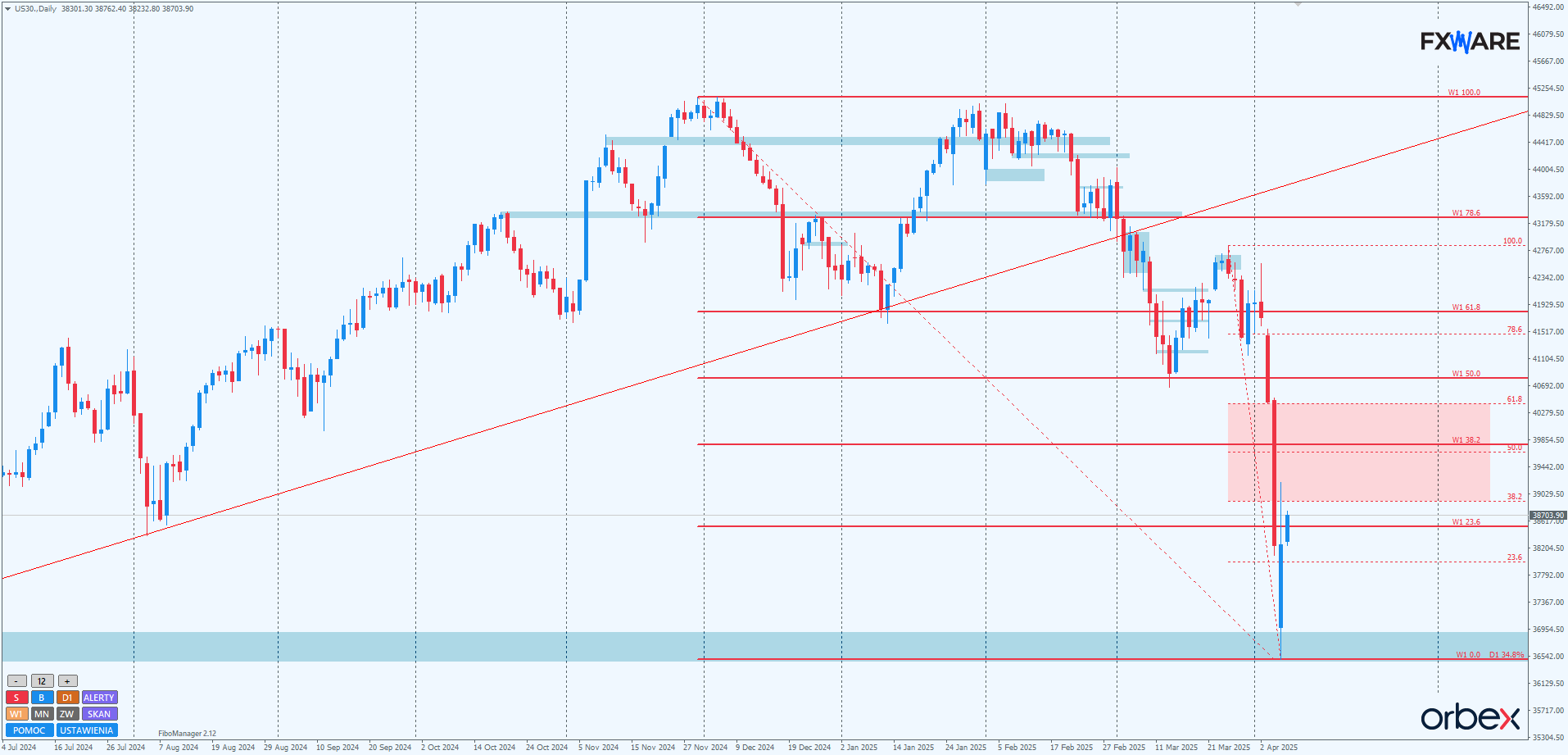Expand the US30 Daily chart dropdown arrow
Image resolution: width=1568 pixels, height=755 pixels.
8,9
